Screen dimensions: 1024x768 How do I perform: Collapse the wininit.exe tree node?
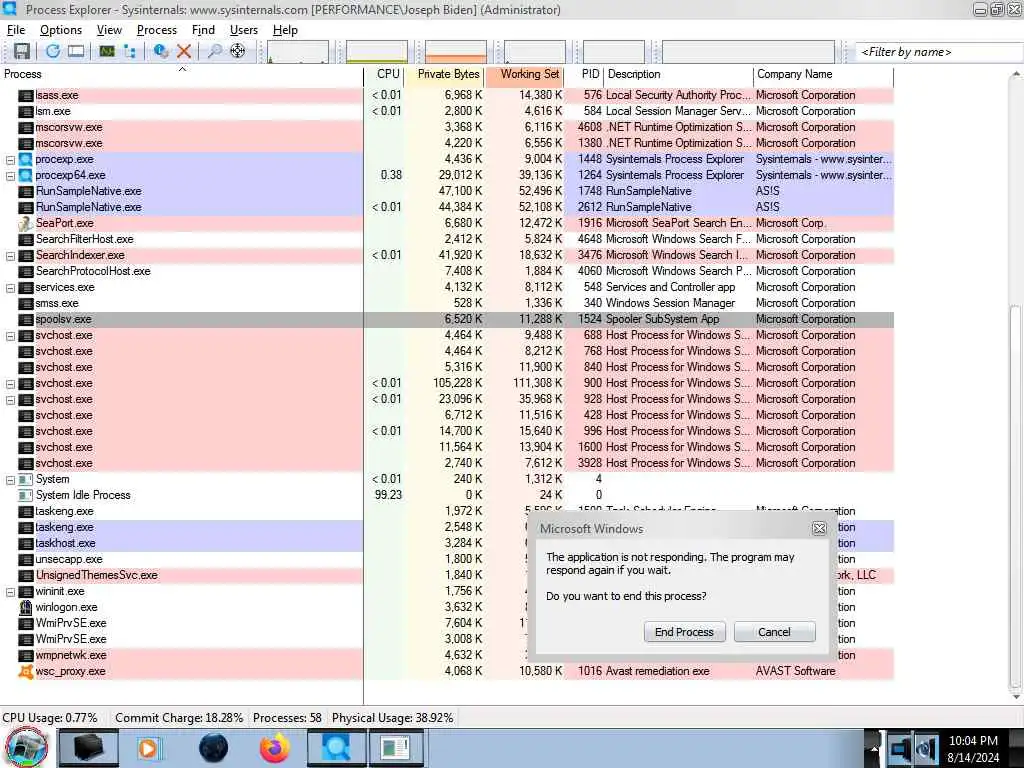(10, 592)
